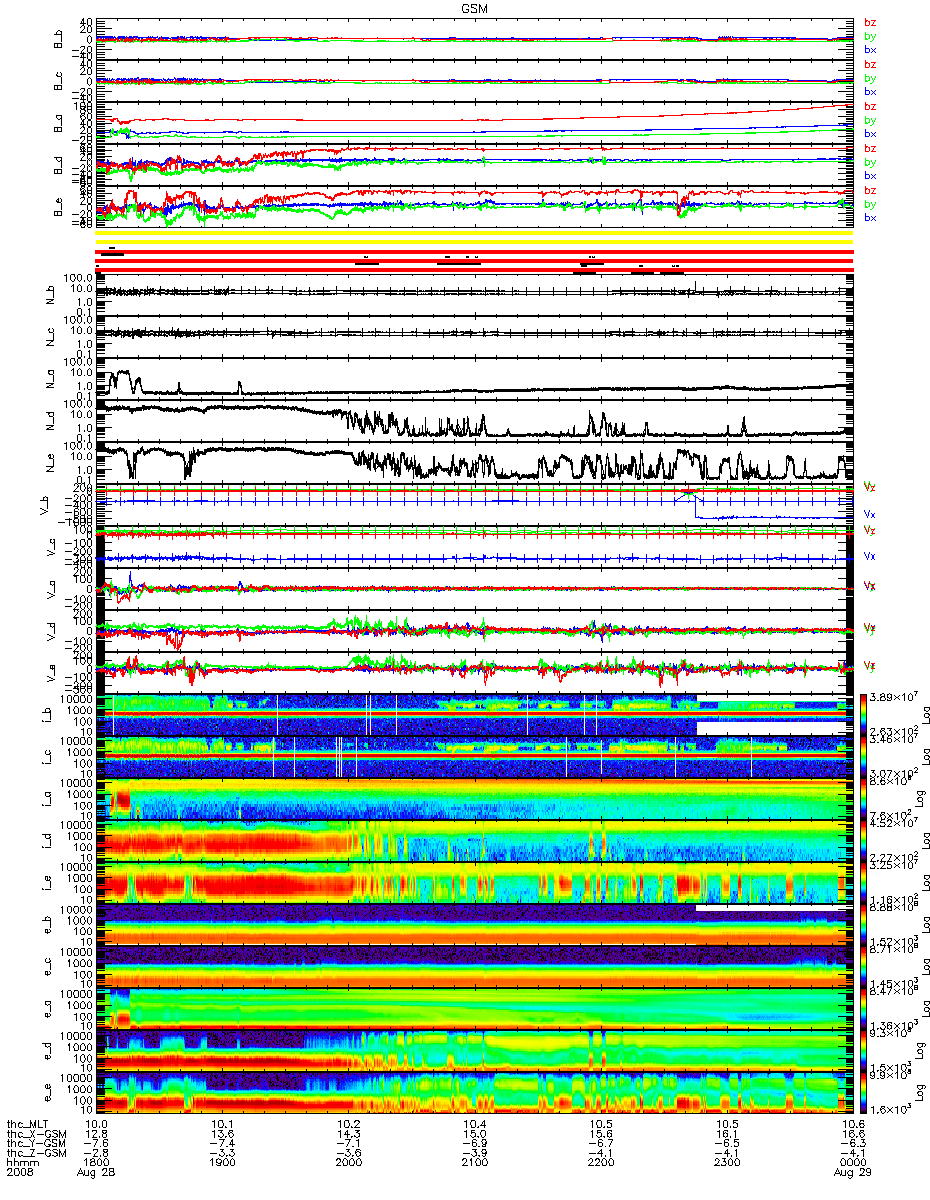Click the N_e density trace panel
Screen dimensions: 930x1200
474,462
